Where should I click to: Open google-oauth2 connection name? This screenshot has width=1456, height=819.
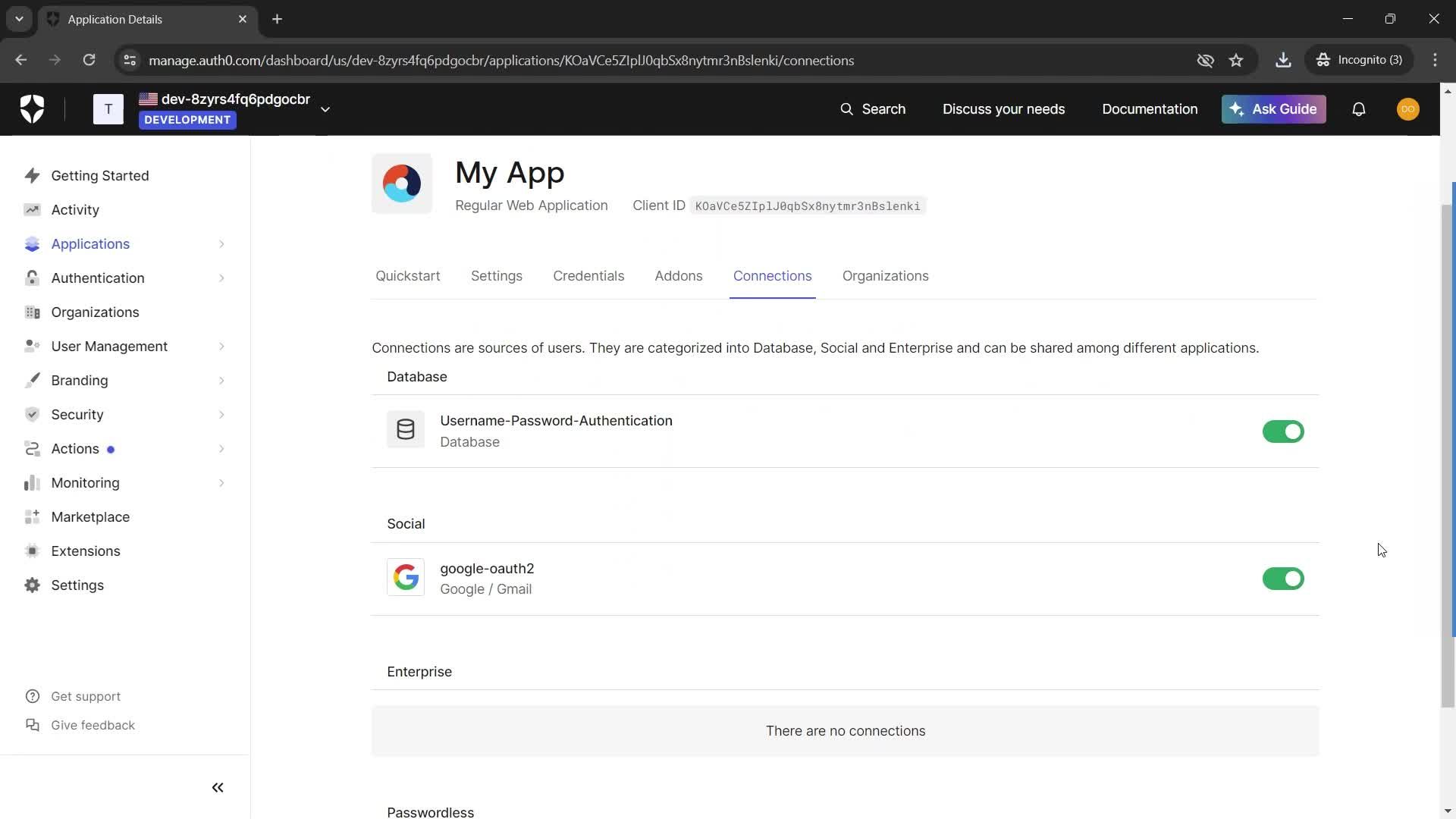pos(487,569)
